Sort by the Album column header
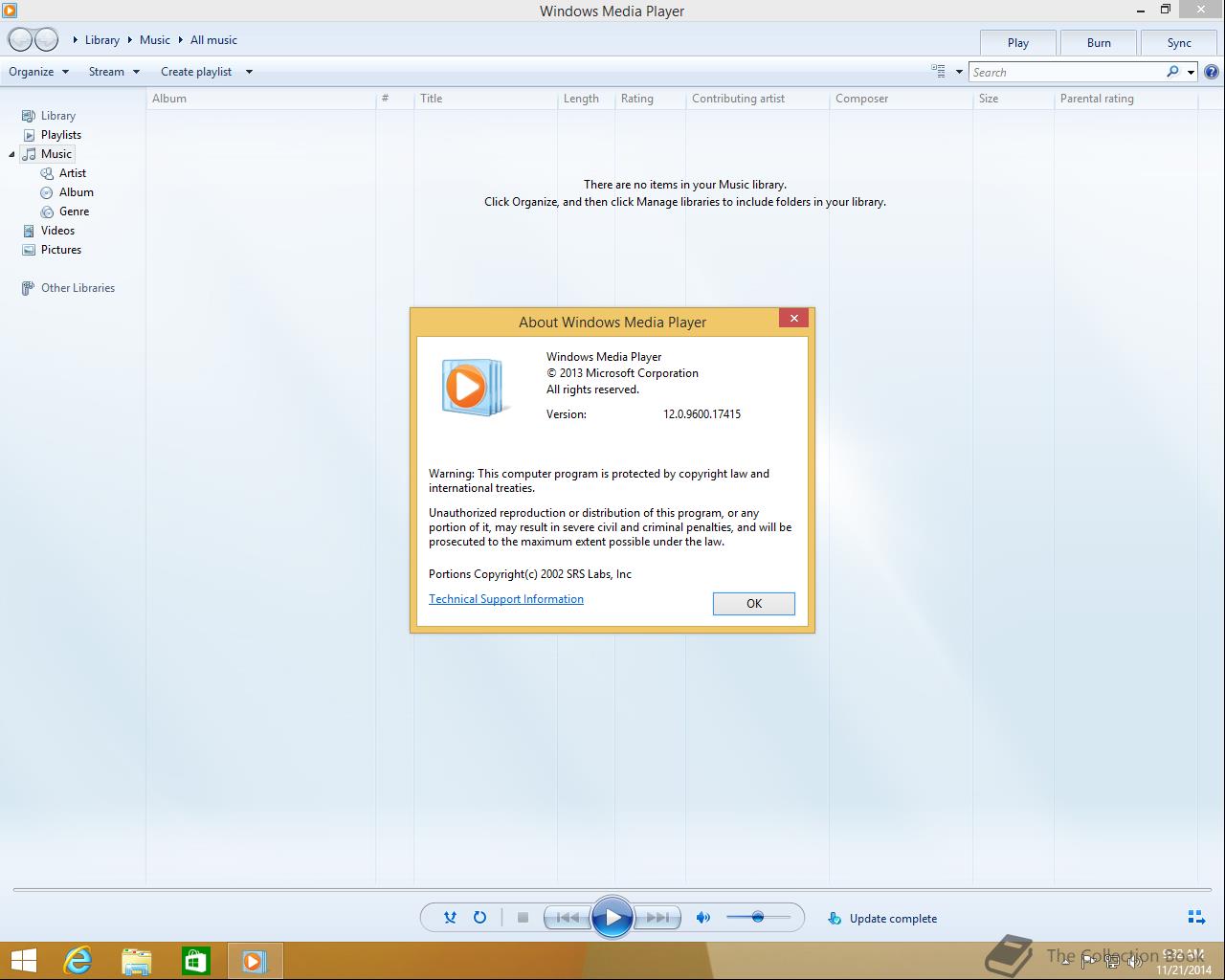Screen dimensions: 1225x980 [x=261, y=99]
